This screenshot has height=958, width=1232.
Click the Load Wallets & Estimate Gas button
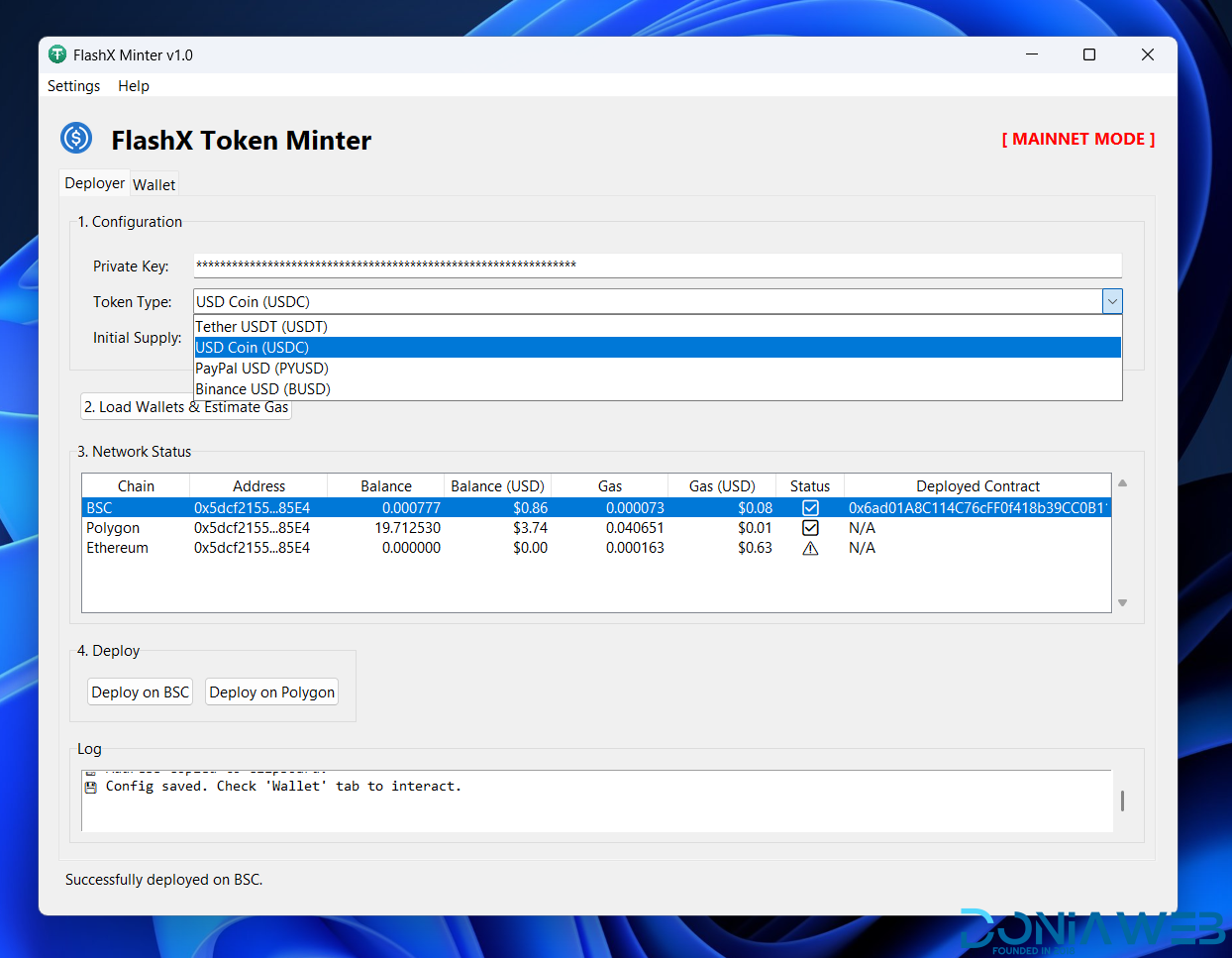click(x=186, y=407)
